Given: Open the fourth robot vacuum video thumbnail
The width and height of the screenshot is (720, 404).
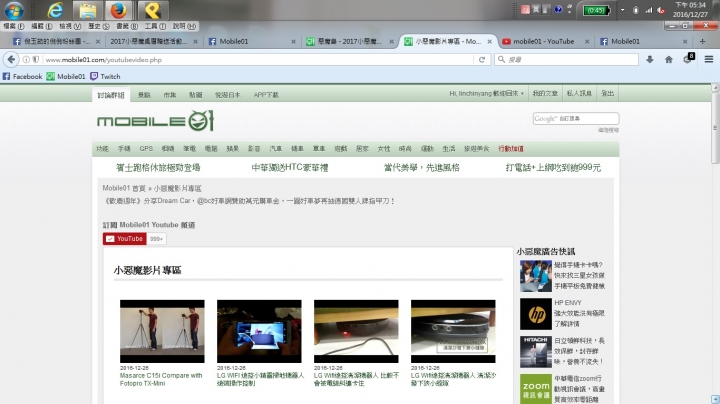Looking at the screenshot, I should tap(453, 331).
